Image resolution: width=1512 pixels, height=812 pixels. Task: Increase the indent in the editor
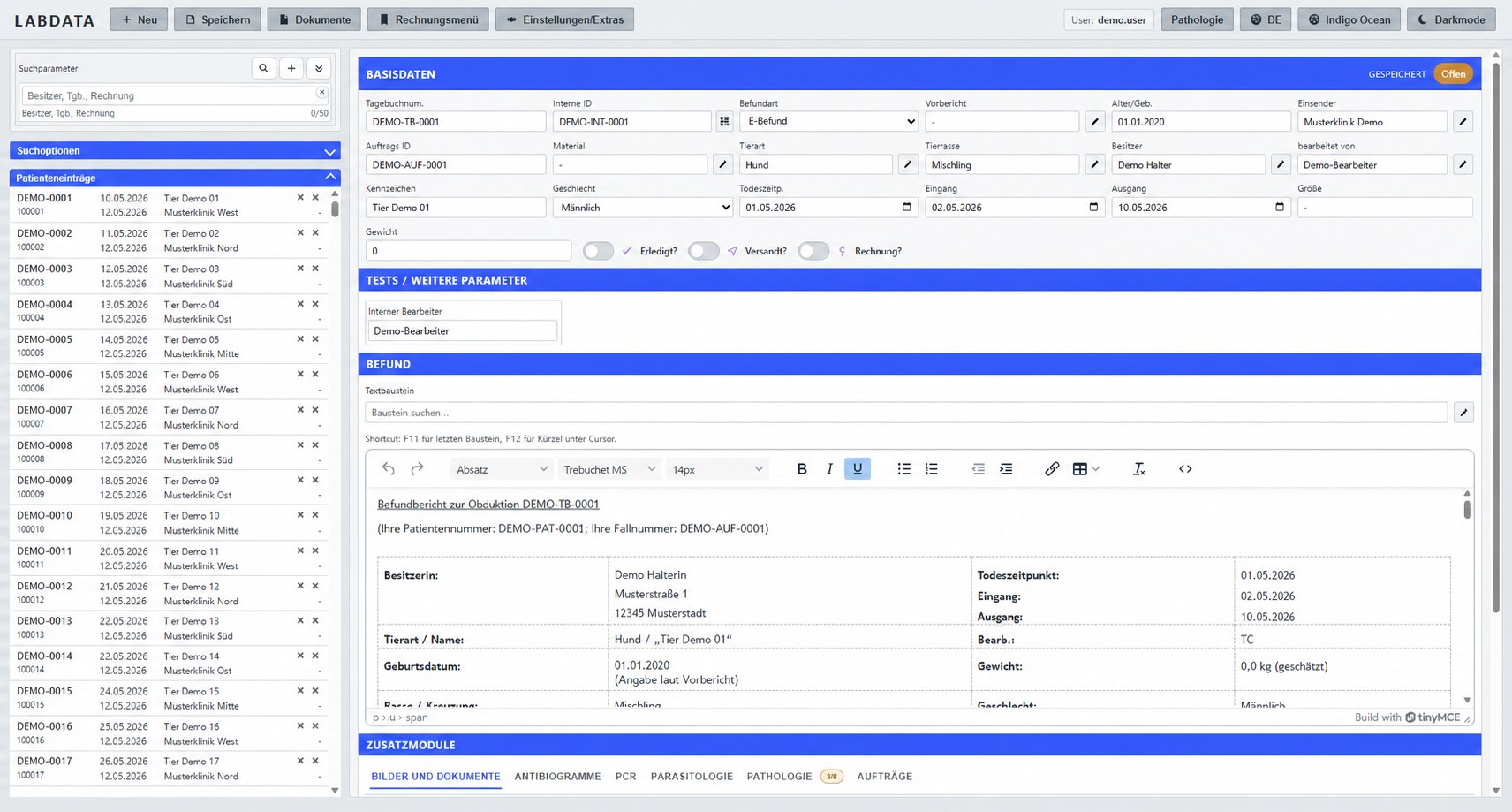pyautogui.click(x=1006, y=469)
